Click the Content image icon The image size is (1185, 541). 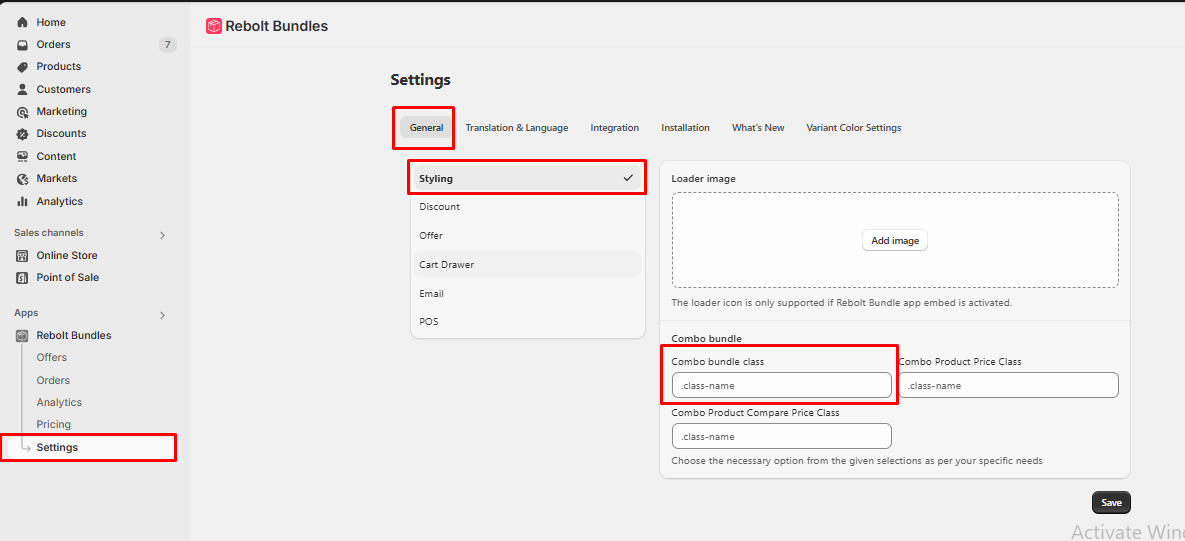tap(22, 156)
